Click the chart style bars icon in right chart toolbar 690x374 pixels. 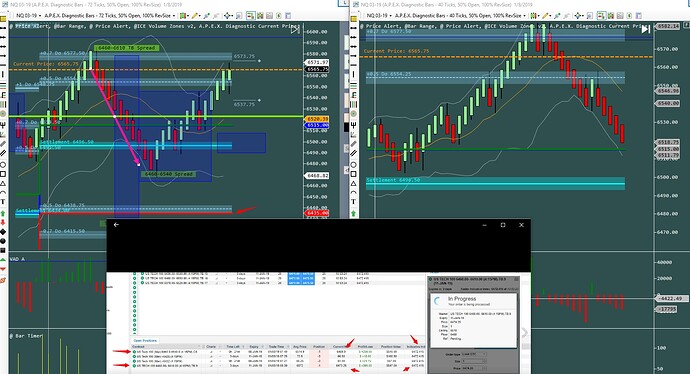coord(534,15)
